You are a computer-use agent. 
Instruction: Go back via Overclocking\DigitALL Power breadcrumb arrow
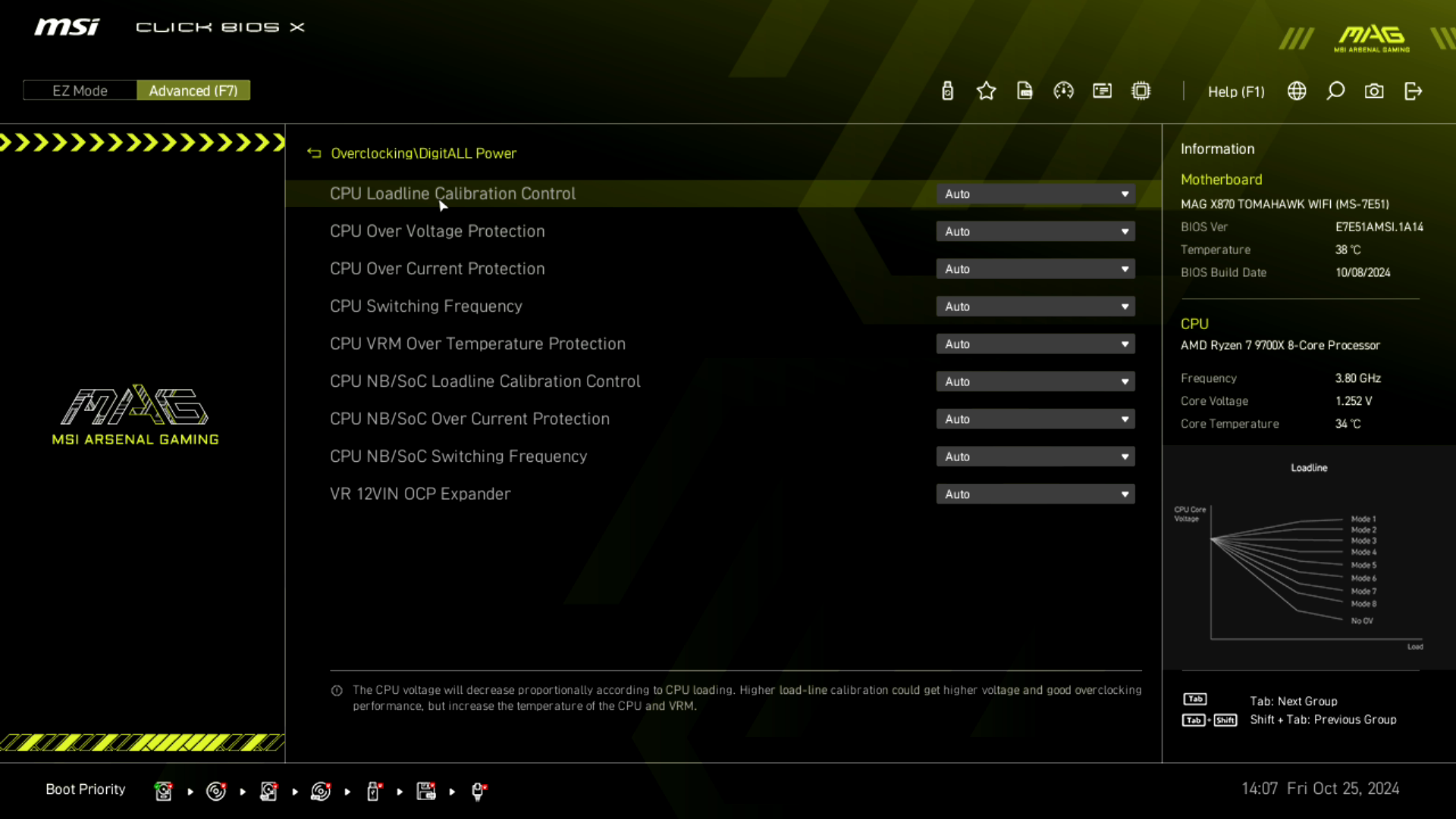314,153
